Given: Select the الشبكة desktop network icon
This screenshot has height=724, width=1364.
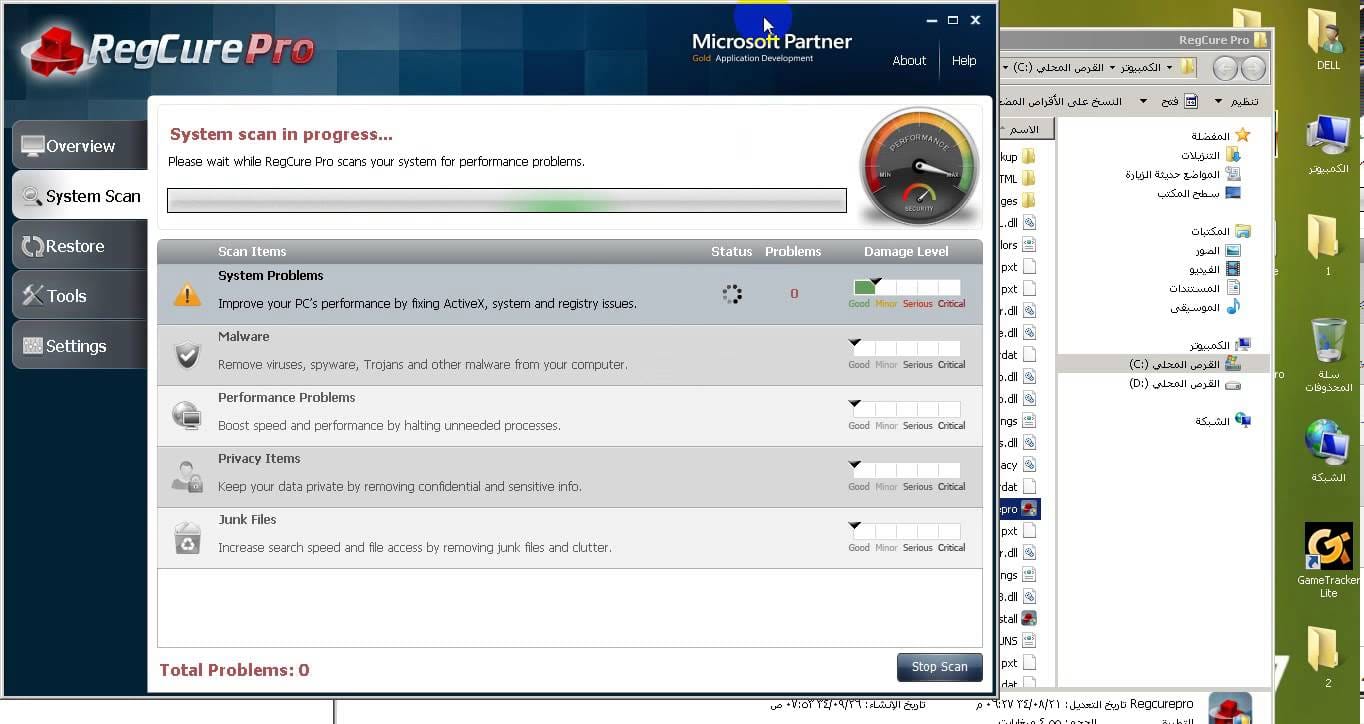Looking at the screenshot, I should pyautogui.click(x=1328, y=452).
